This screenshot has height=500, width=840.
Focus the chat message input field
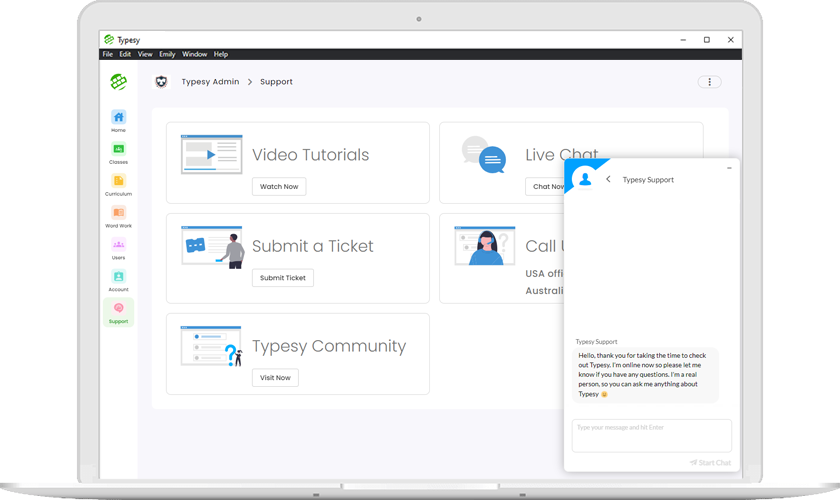(651, 436)
